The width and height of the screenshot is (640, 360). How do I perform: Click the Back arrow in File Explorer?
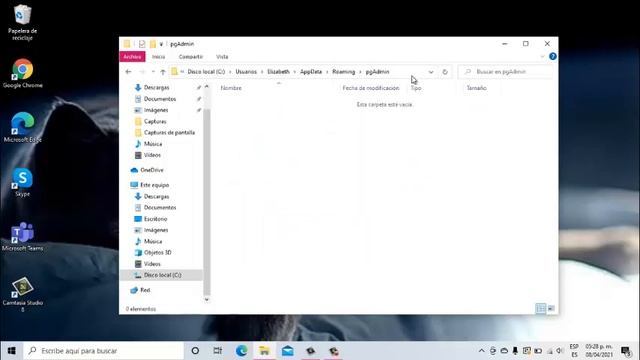coord(129,72)
